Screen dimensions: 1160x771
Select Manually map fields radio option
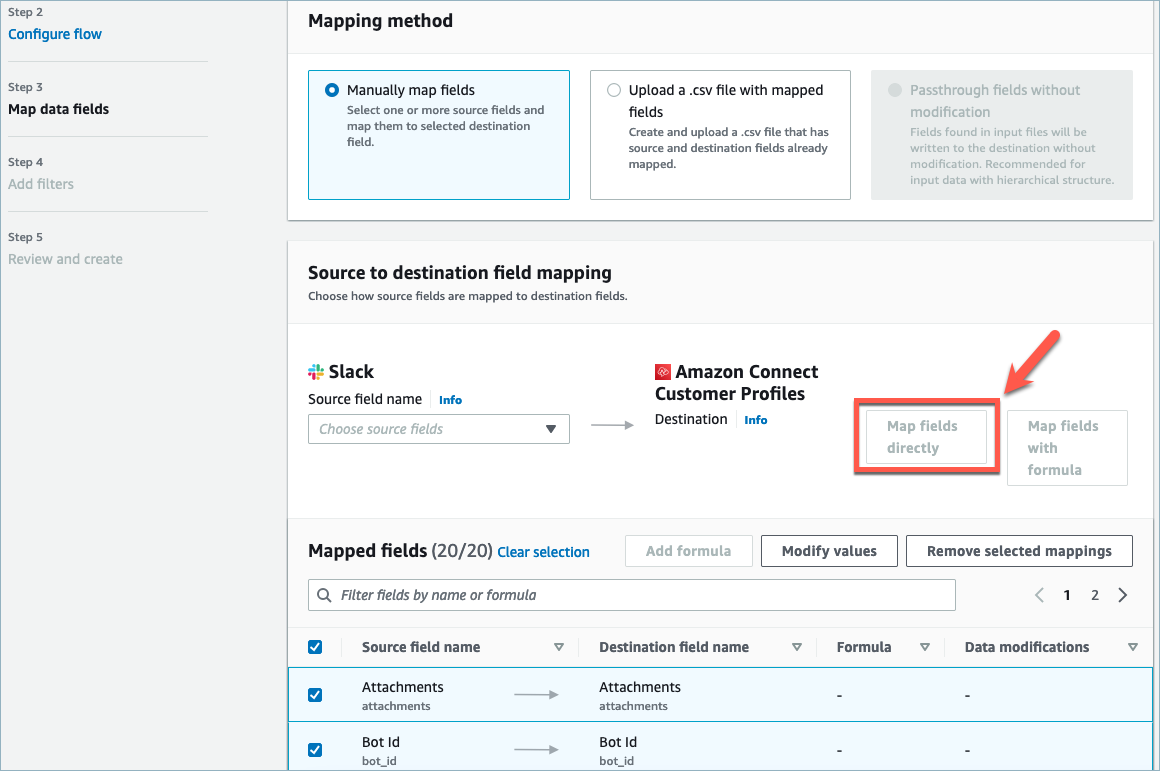click(332, 90)
